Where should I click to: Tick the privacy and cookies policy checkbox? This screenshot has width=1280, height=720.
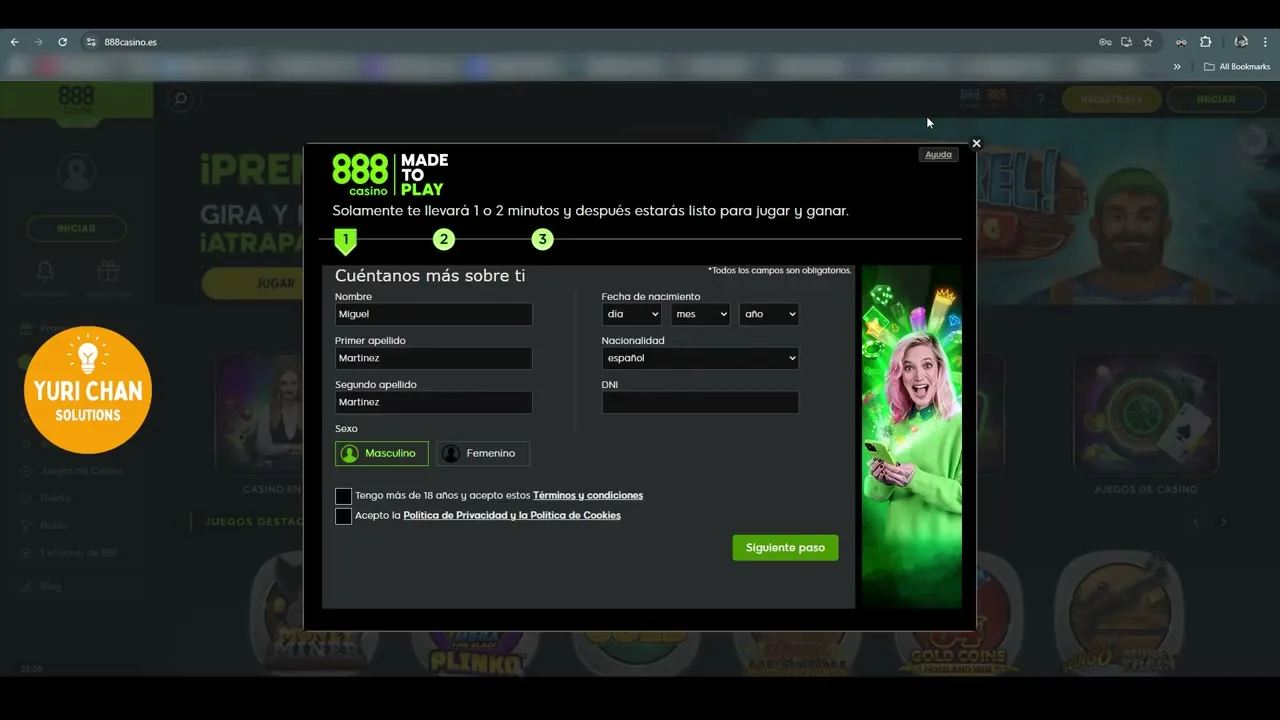343,516
